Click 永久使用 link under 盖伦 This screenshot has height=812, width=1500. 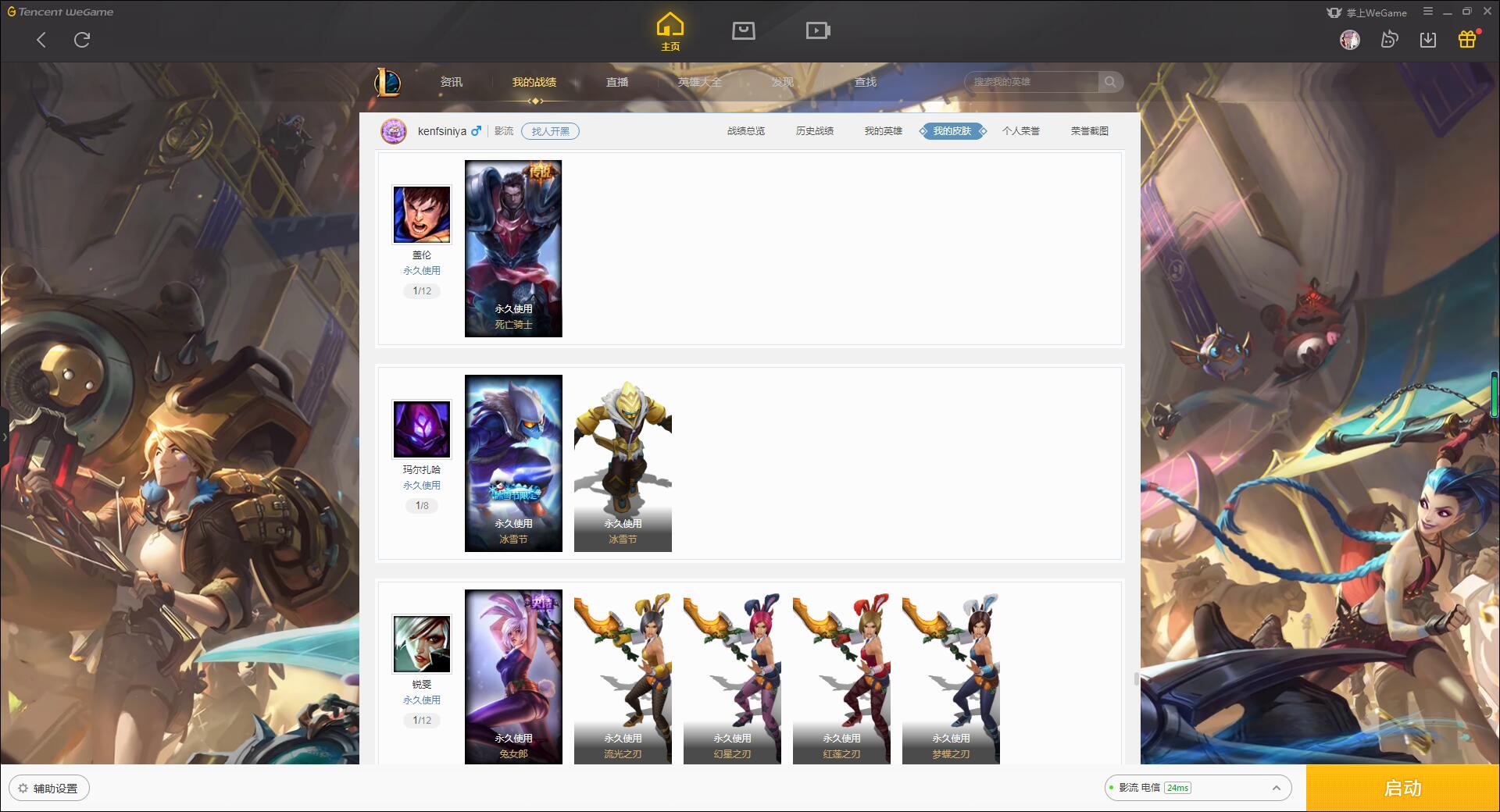pyautogui.click(x=422, y=271)
